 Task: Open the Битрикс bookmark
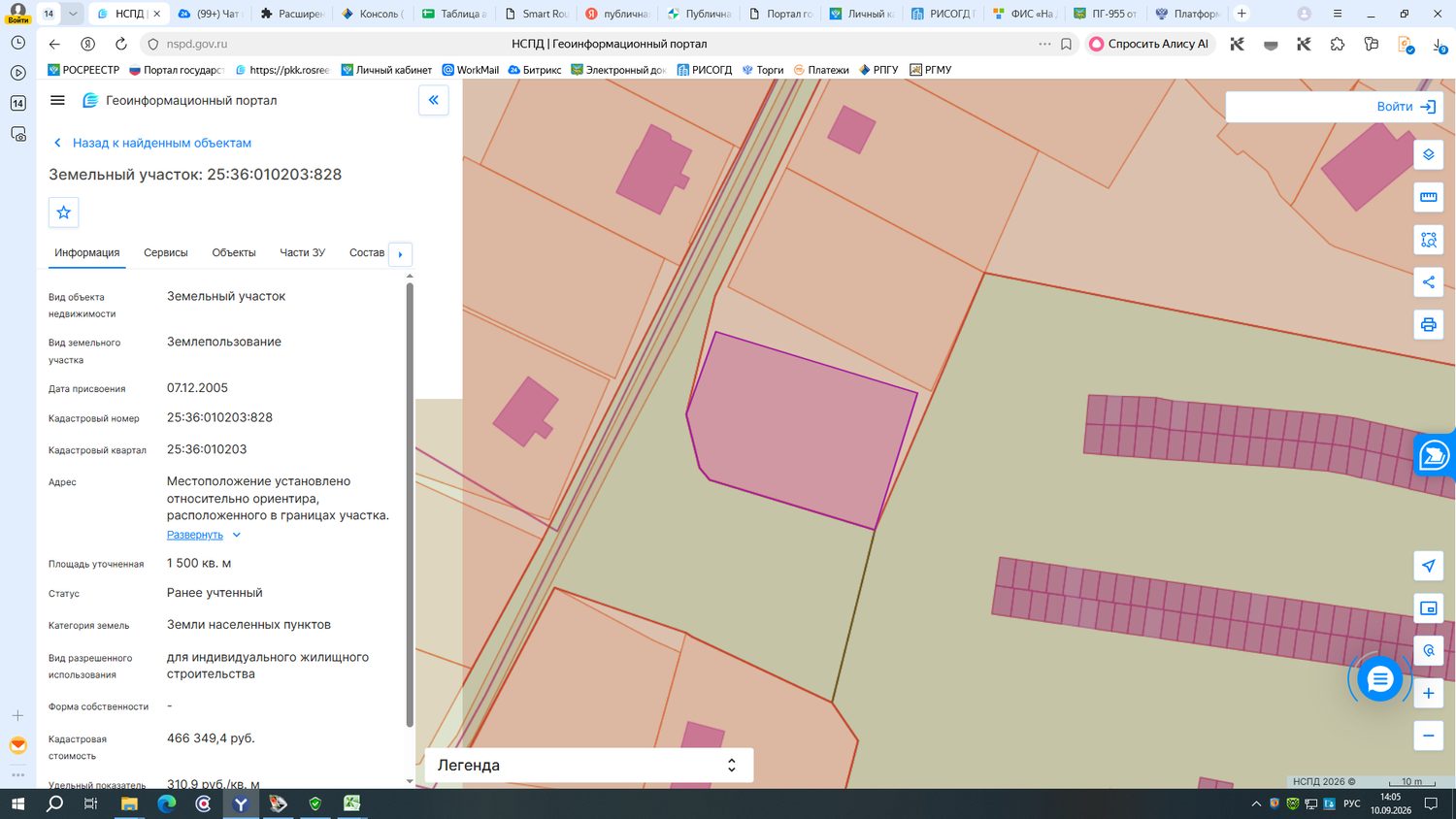[x=535, y=70]
